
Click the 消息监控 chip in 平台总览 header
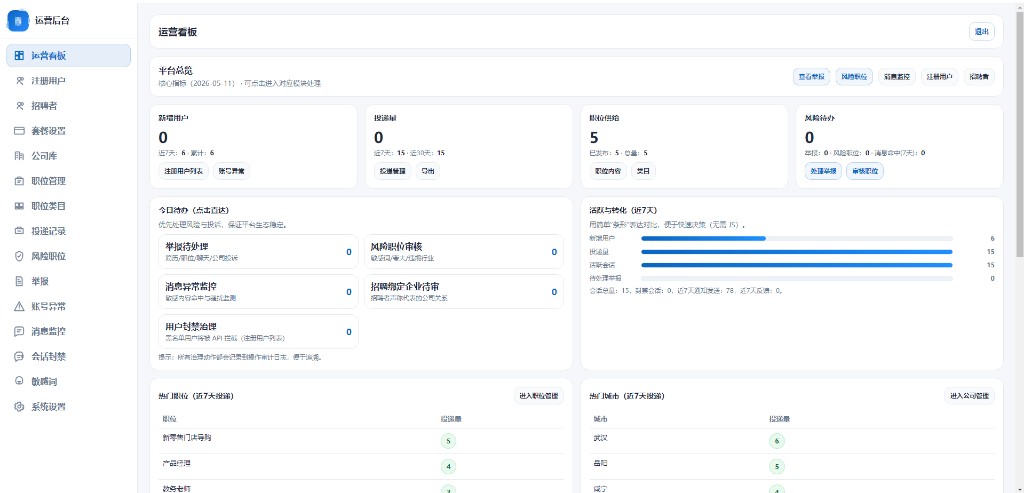[897, 76]
